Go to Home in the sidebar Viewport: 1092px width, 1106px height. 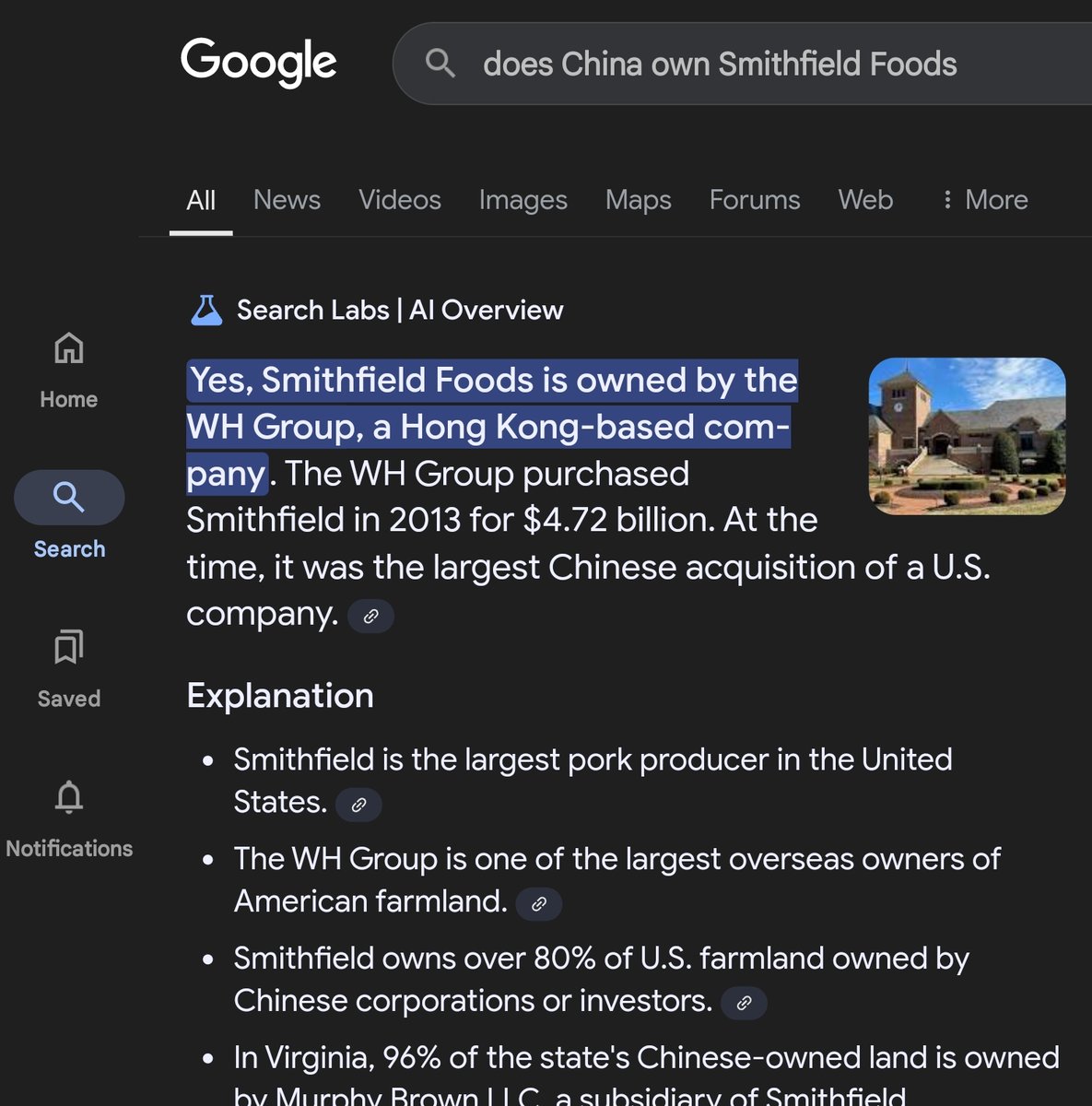69,371
